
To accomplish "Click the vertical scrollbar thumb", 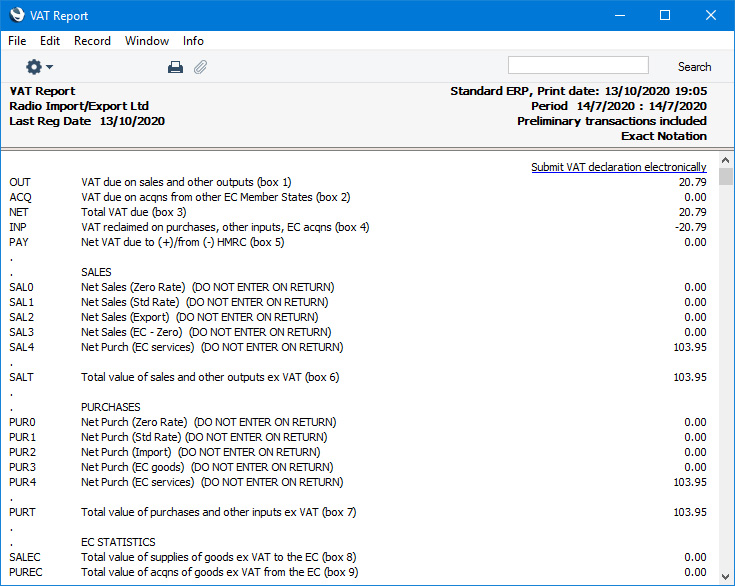I will (x=725, y=176).
